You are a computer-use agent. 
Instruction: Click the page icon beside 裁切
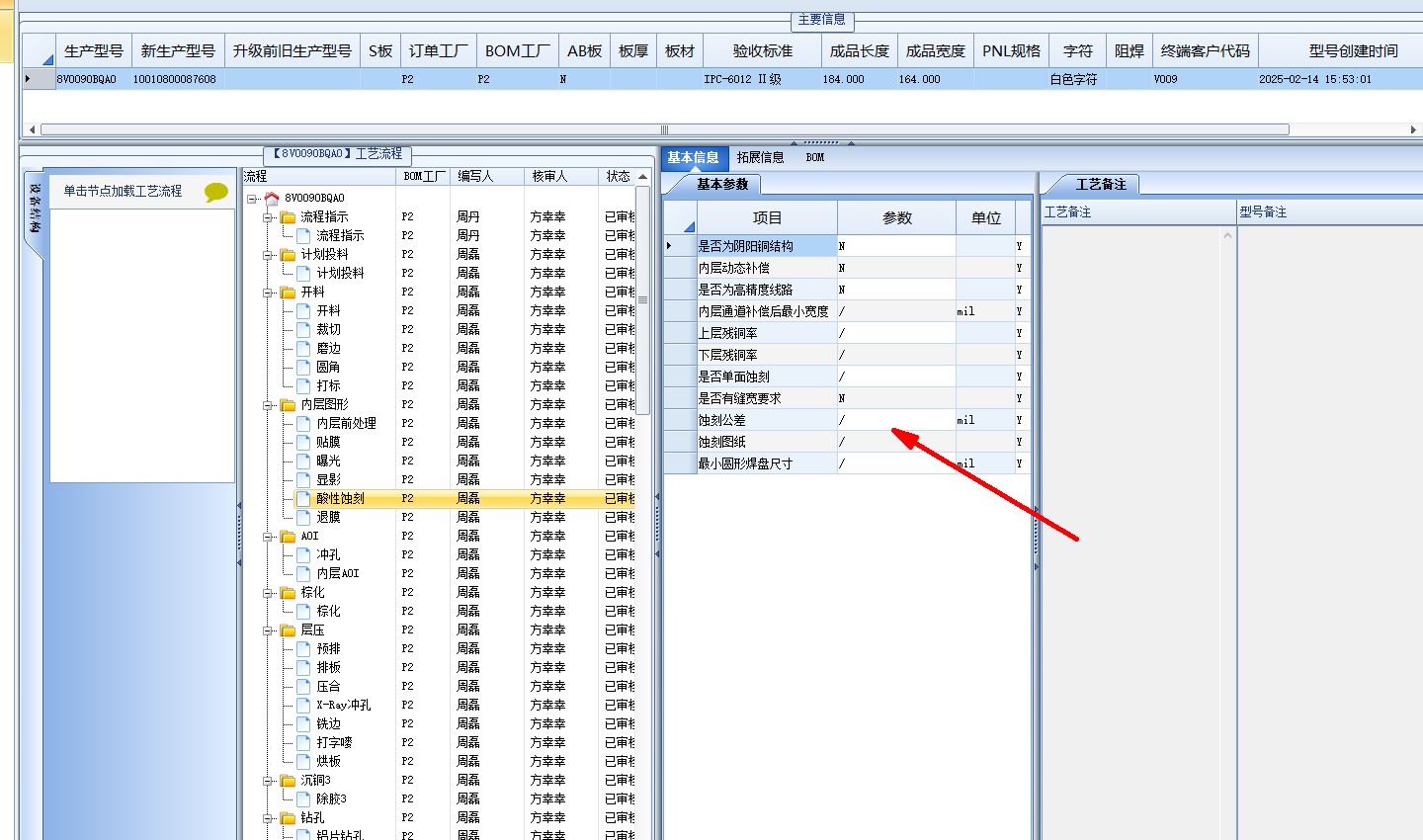tap(304, 329)
